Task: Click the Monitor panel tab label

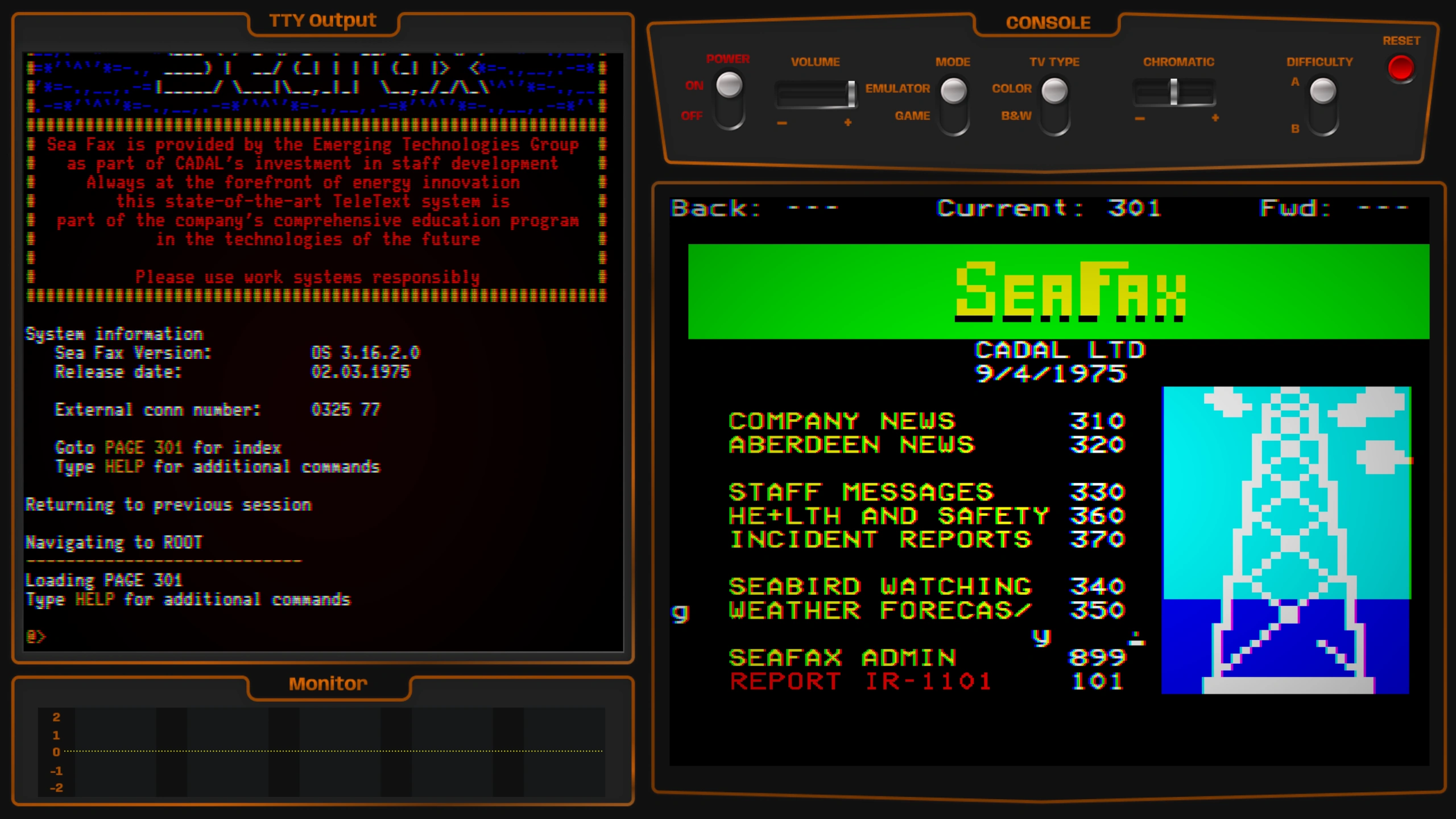Action: pyautogui.click(x=328, y=684)
